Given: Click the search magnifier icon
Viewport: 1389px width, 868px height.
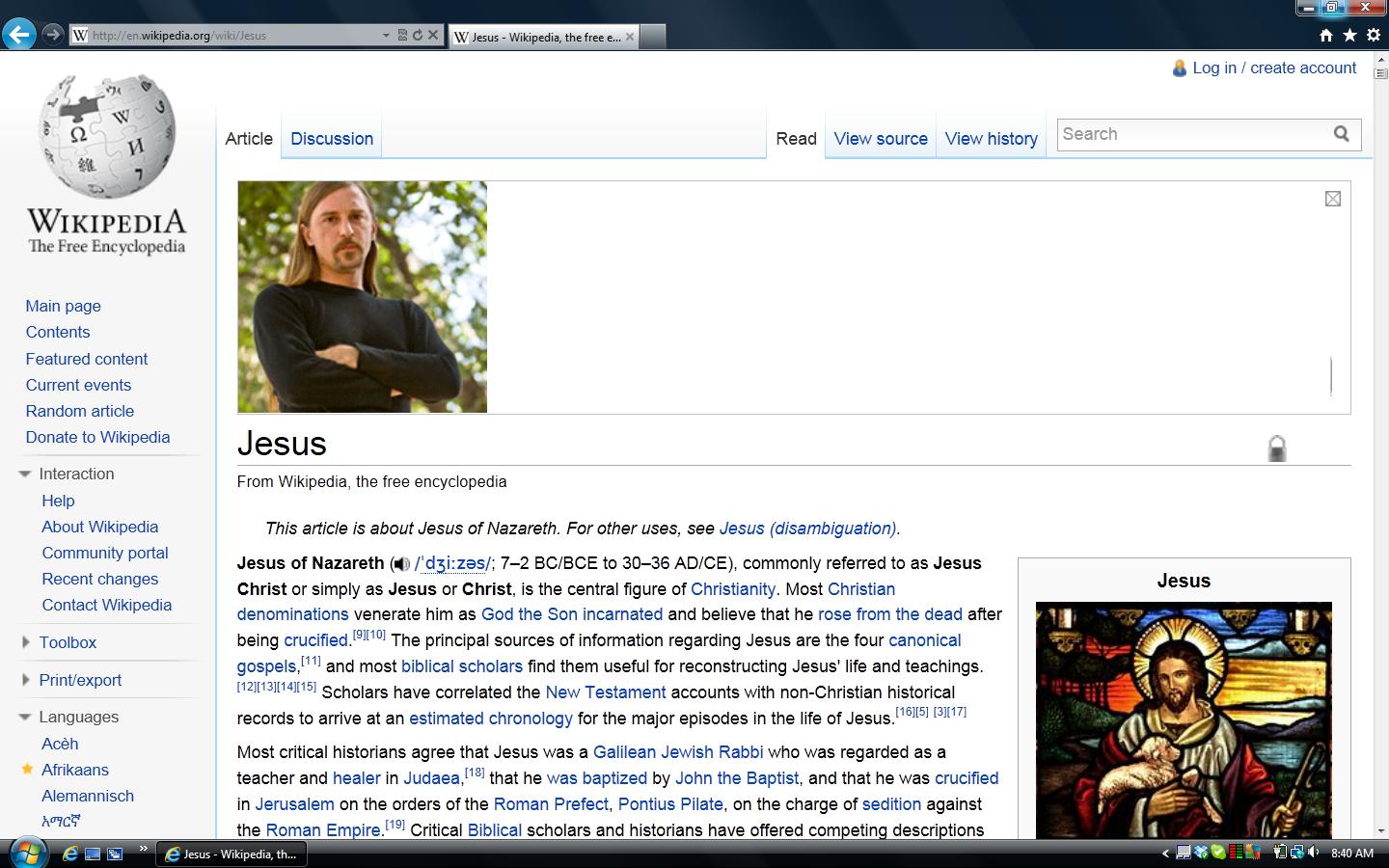Looking at the screenshot, I should [x=1342, y=134].
